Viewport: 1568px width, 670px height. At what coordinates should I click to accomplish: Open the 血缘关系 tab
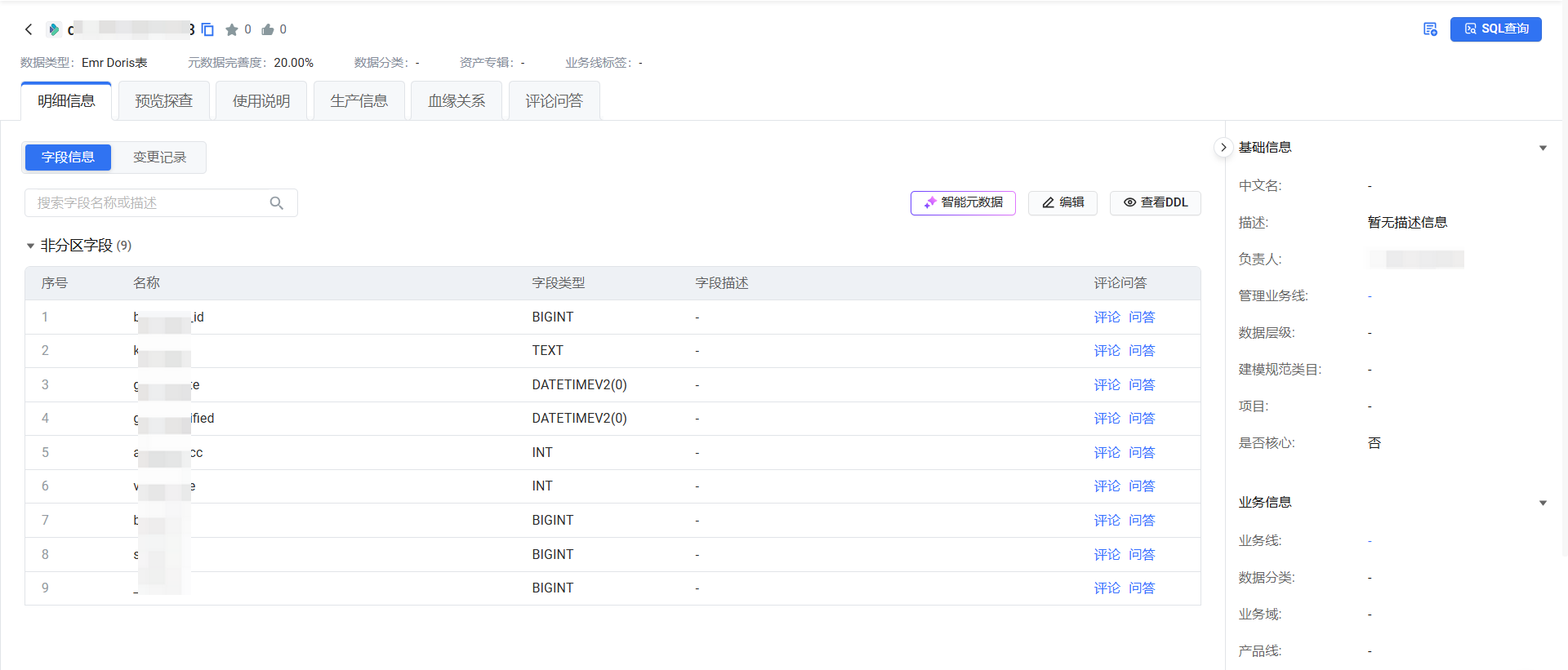(x=456, y=101)
